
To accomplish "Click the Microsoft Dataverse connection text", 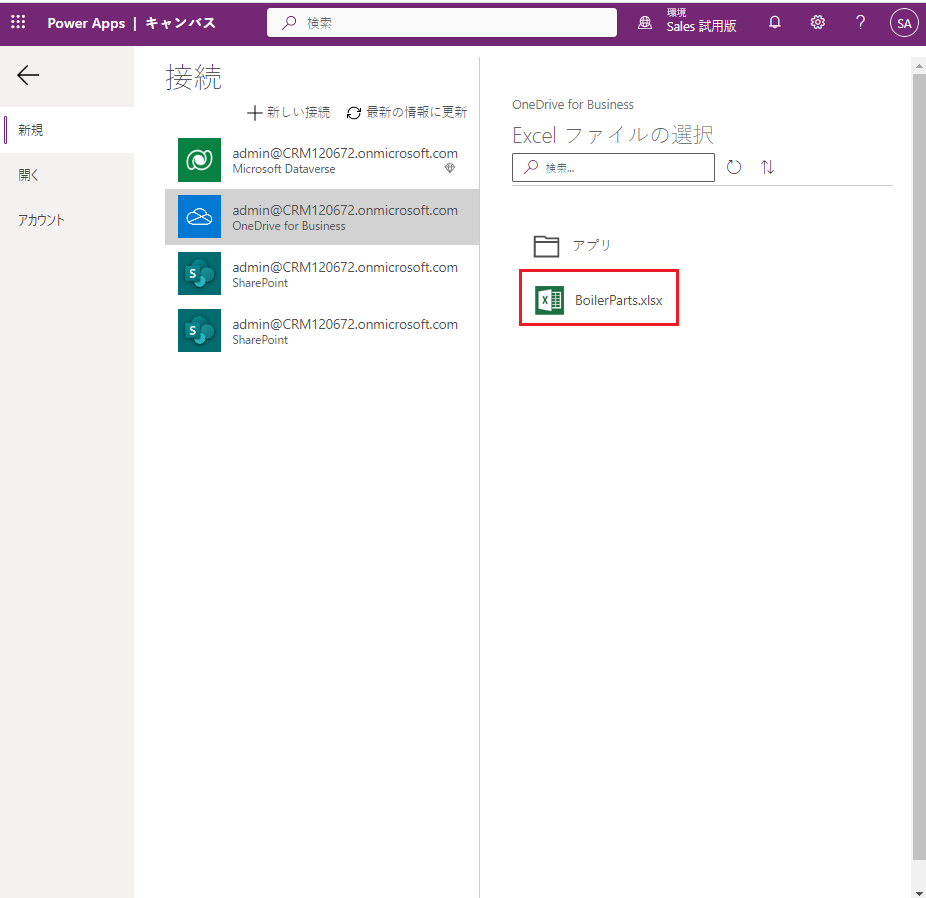I will (283, 169).
